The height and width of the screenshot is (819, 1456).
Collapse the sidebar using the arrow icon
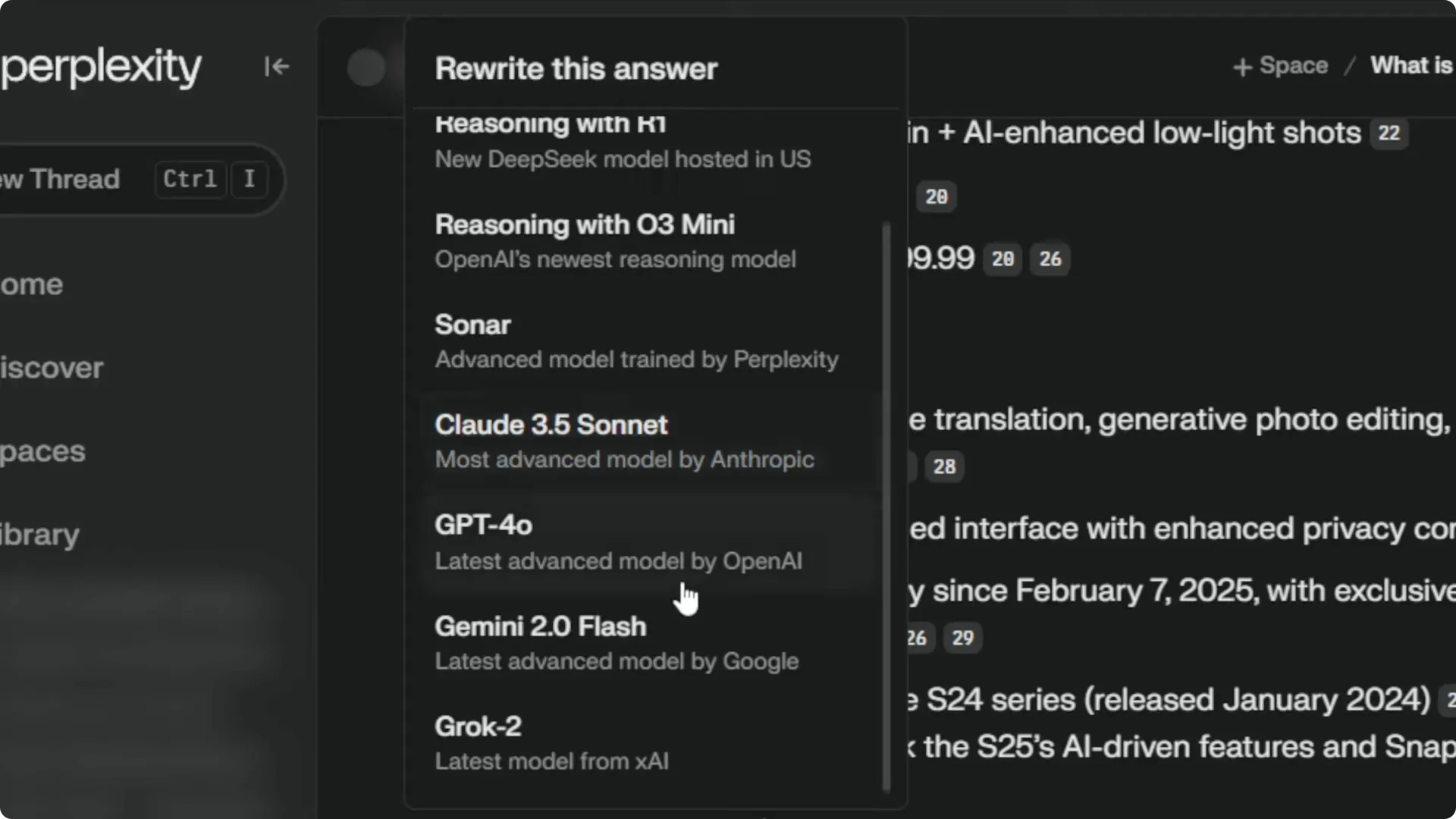[x=277, y=67]
